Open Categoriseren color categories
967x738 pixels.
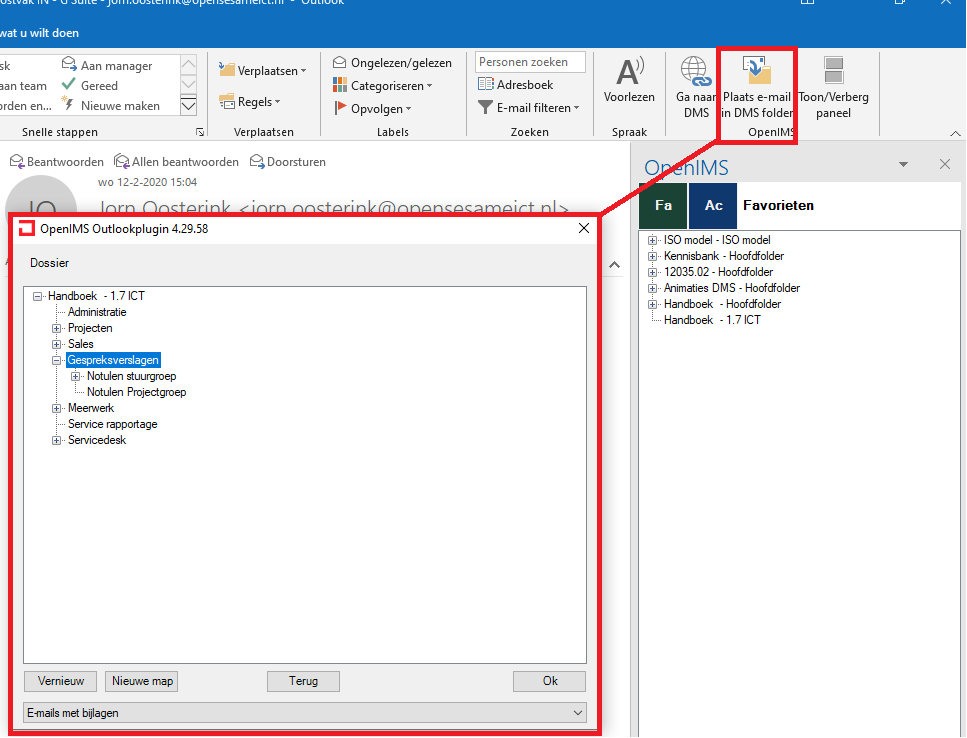point(382,85)
